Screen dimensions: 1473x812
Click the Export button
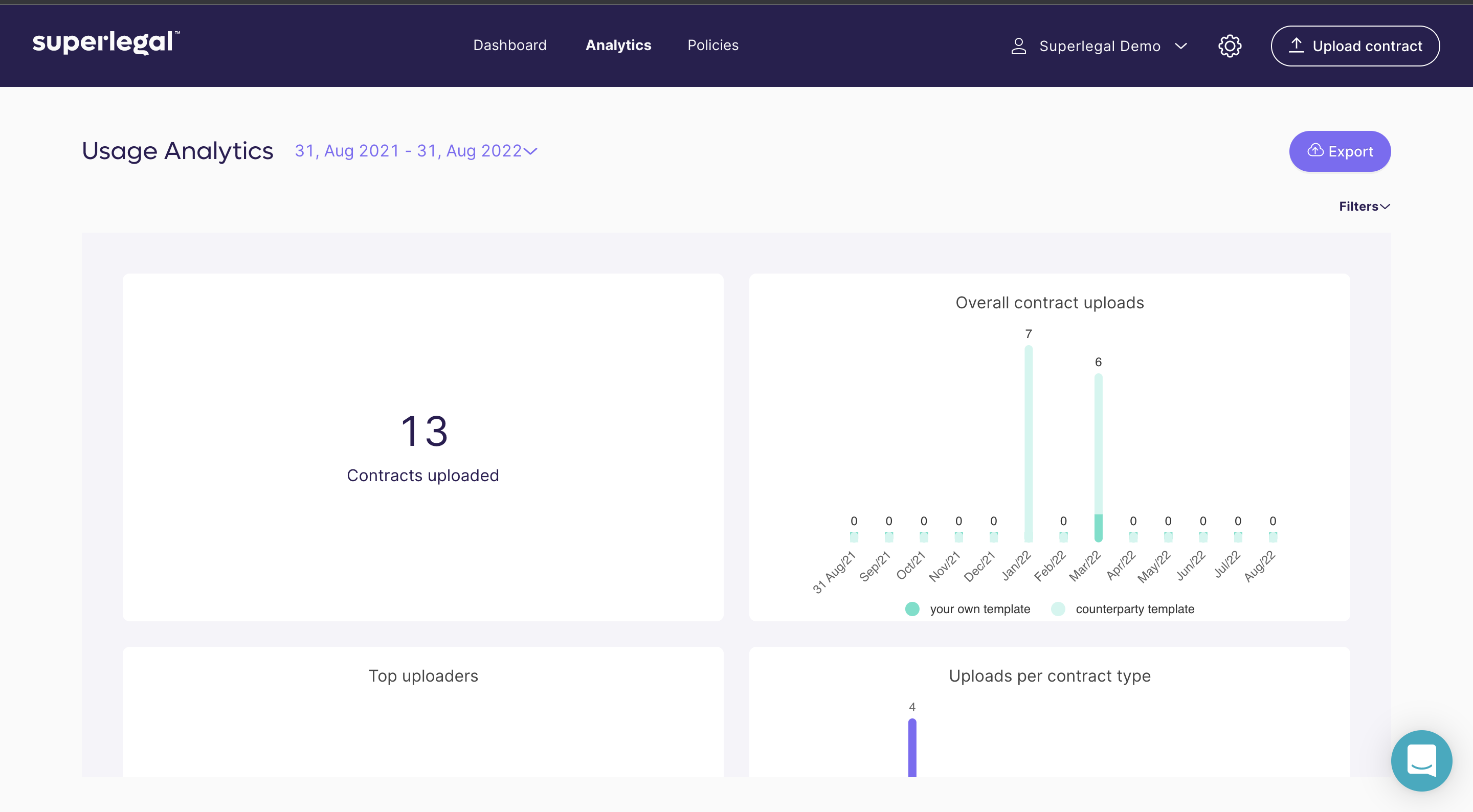pyautogui.click(x=1340, y=150)
